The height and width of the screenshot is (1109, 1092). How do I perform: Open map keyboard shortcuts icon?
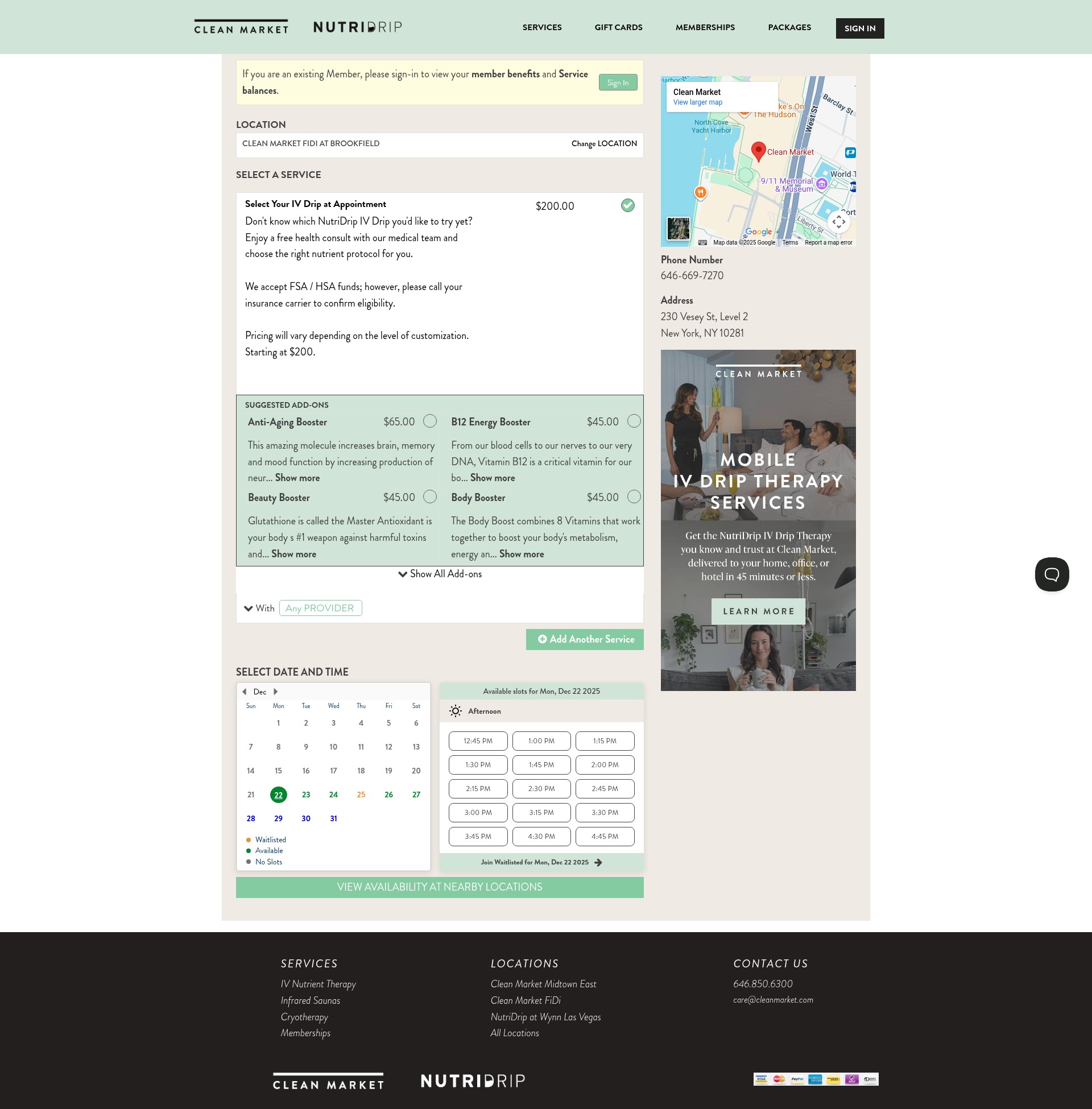pos(702,242)
